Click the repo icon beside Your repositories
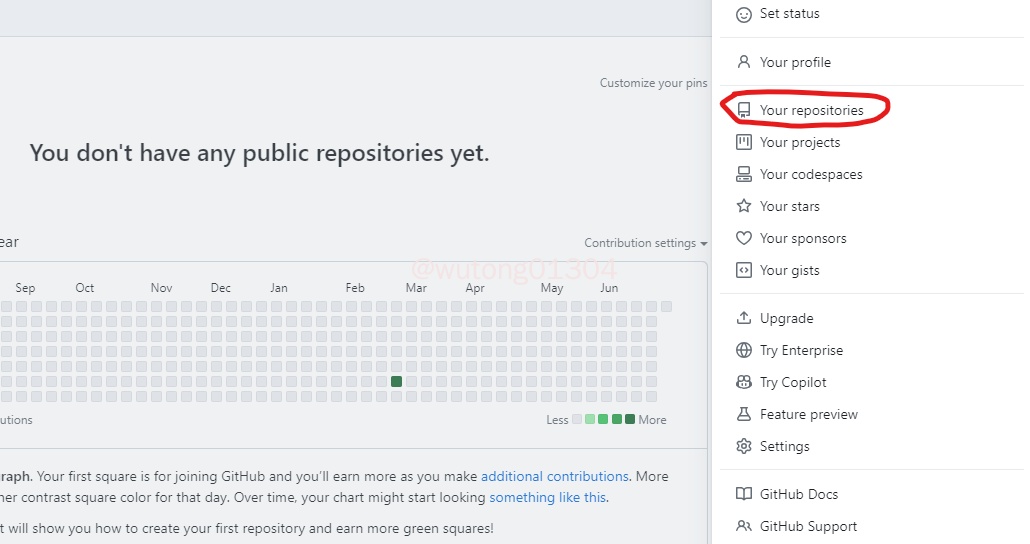 coord(743,110)
